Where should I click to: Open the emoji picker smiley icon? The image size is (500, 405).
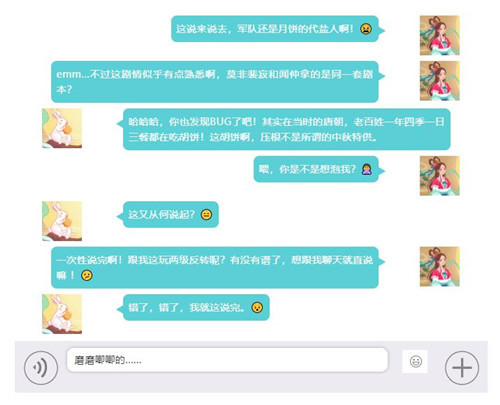415,362
